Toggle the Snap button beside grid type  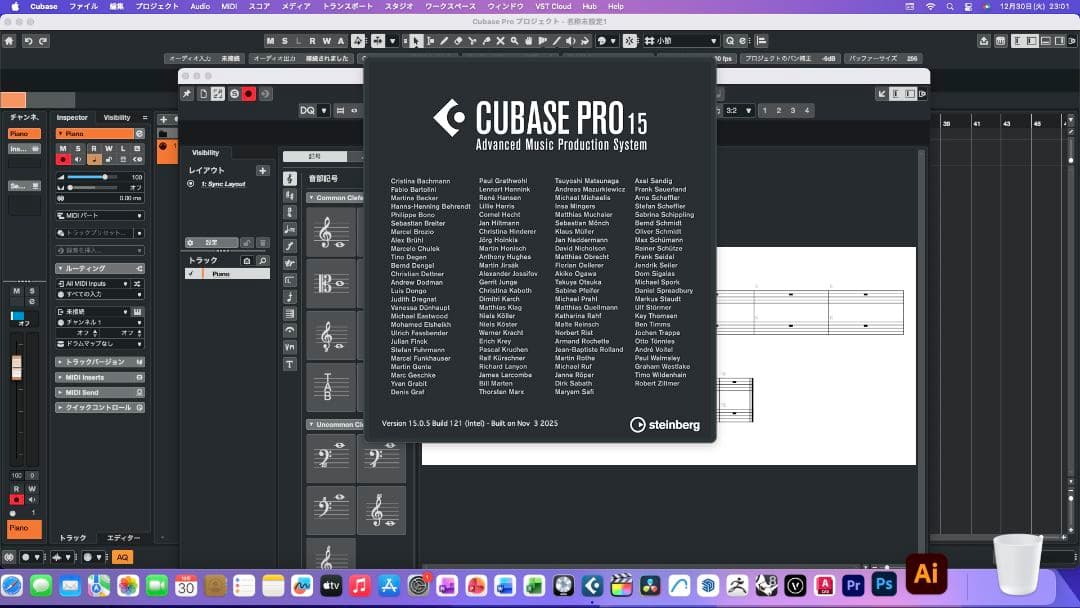pos(630,41)
